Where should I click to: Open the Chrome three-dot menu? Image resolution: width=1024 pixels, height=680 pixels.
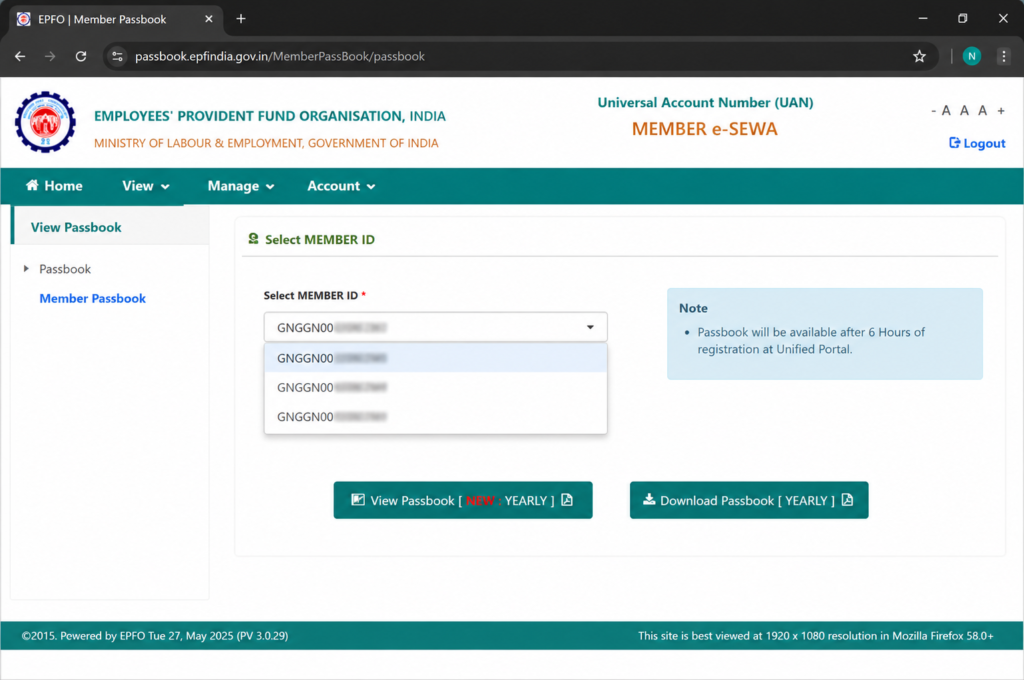coord(1004,56)
